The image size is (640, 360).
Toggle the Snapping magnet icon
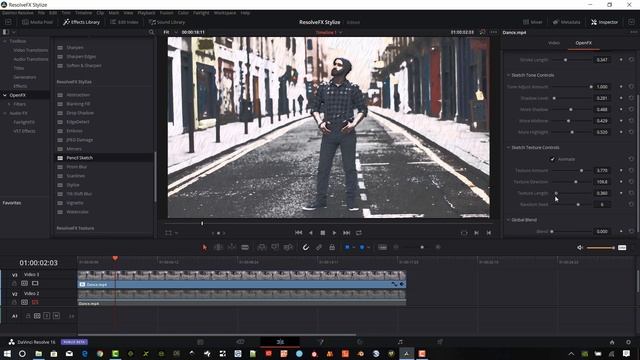[x=305, y=247]
